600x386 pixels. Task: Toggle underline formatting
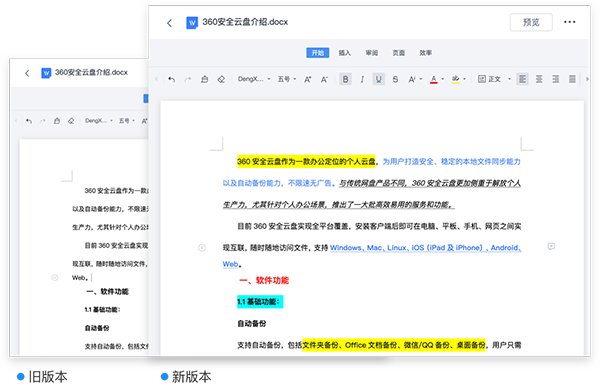[378, 79]
